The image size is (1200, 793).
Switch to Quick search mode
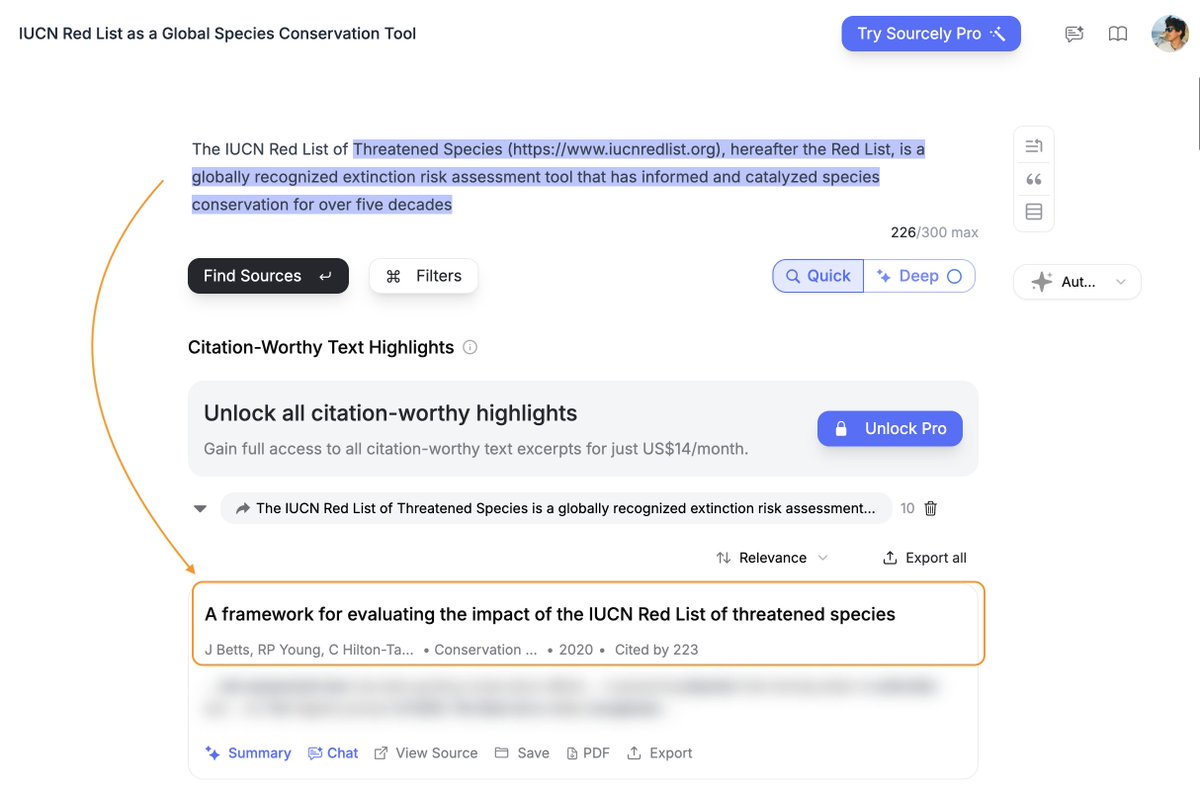[818, 276]
